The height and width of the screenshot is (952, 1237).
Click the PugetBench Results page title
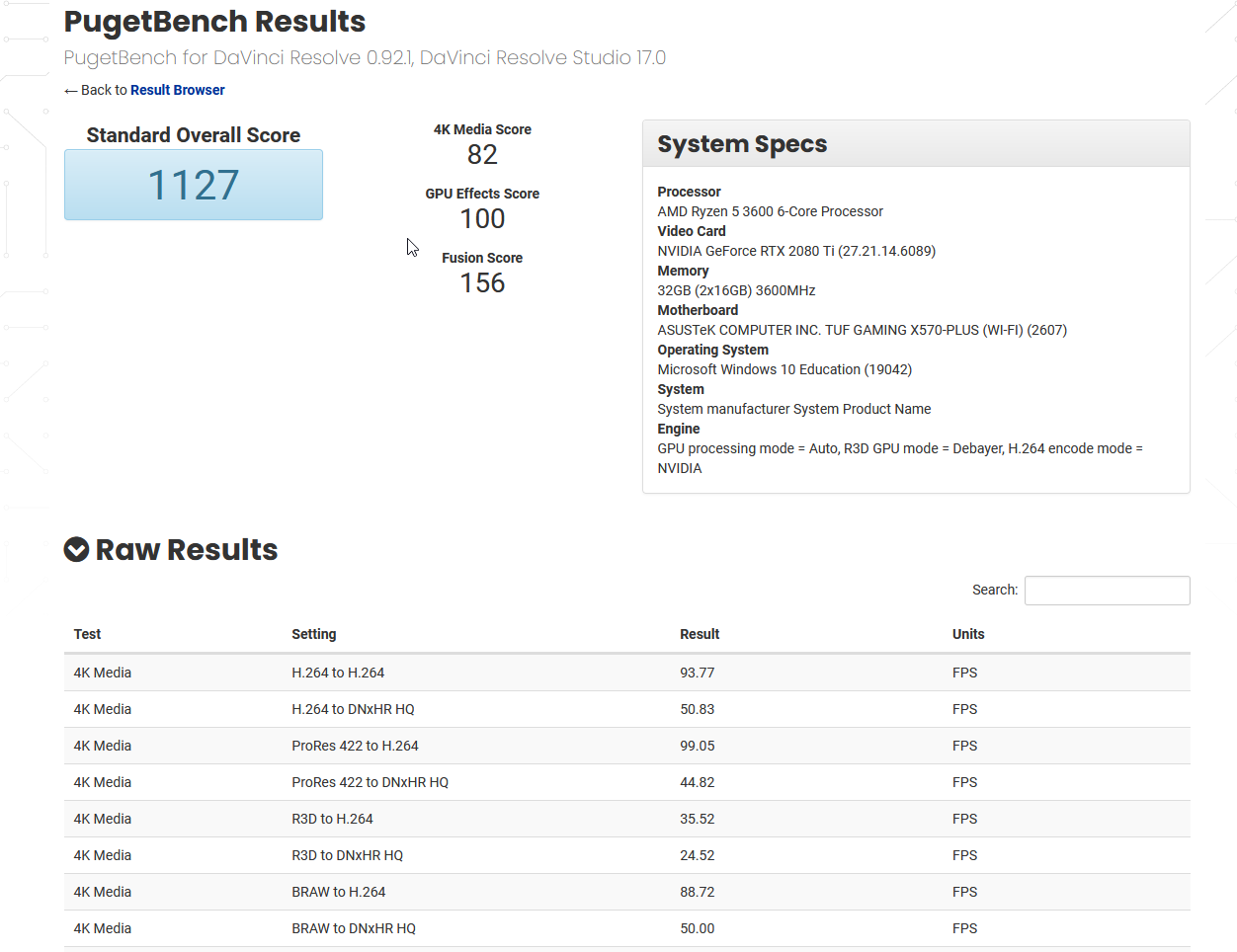coord(214,21)
